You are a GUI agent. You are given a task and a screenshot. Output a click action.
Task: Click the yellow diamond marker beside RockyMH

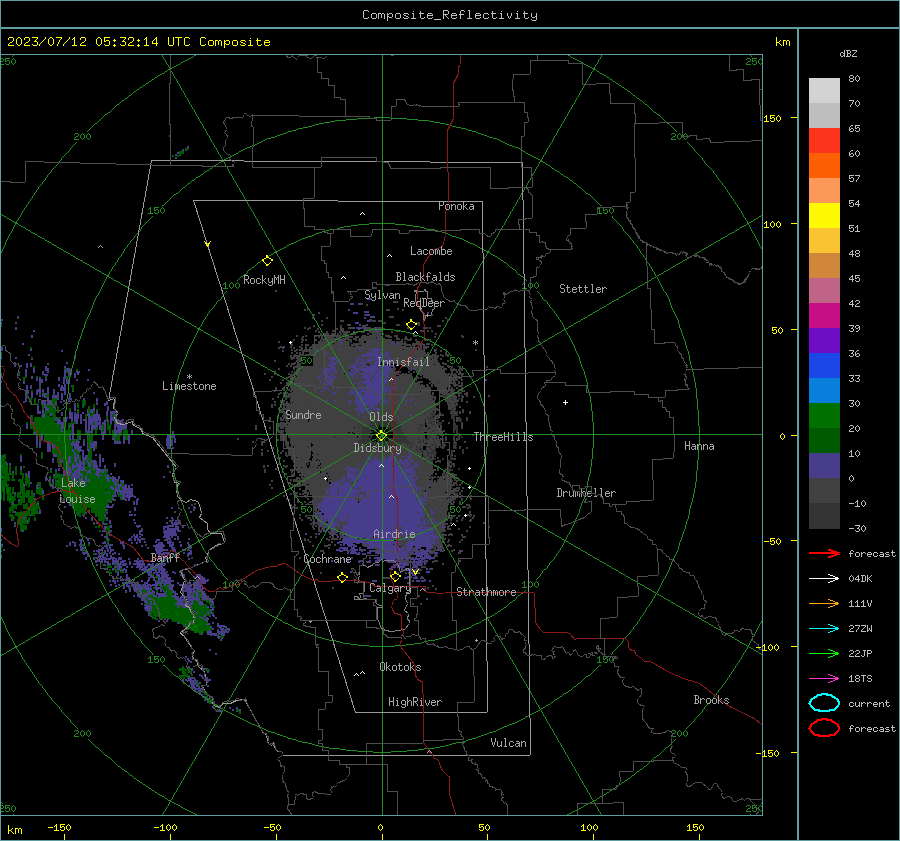tap(267, 261)
